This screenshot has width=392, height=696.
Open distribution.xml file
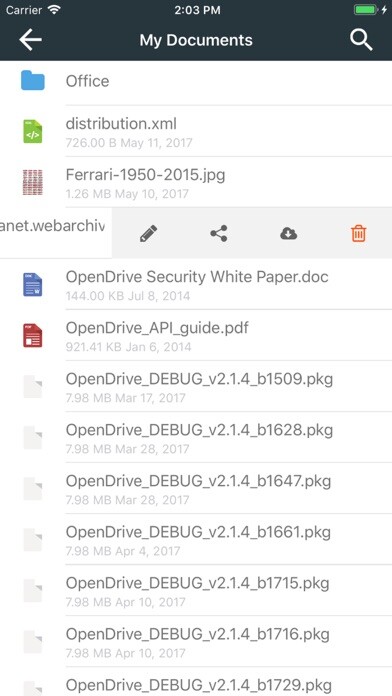coord(196,131)
